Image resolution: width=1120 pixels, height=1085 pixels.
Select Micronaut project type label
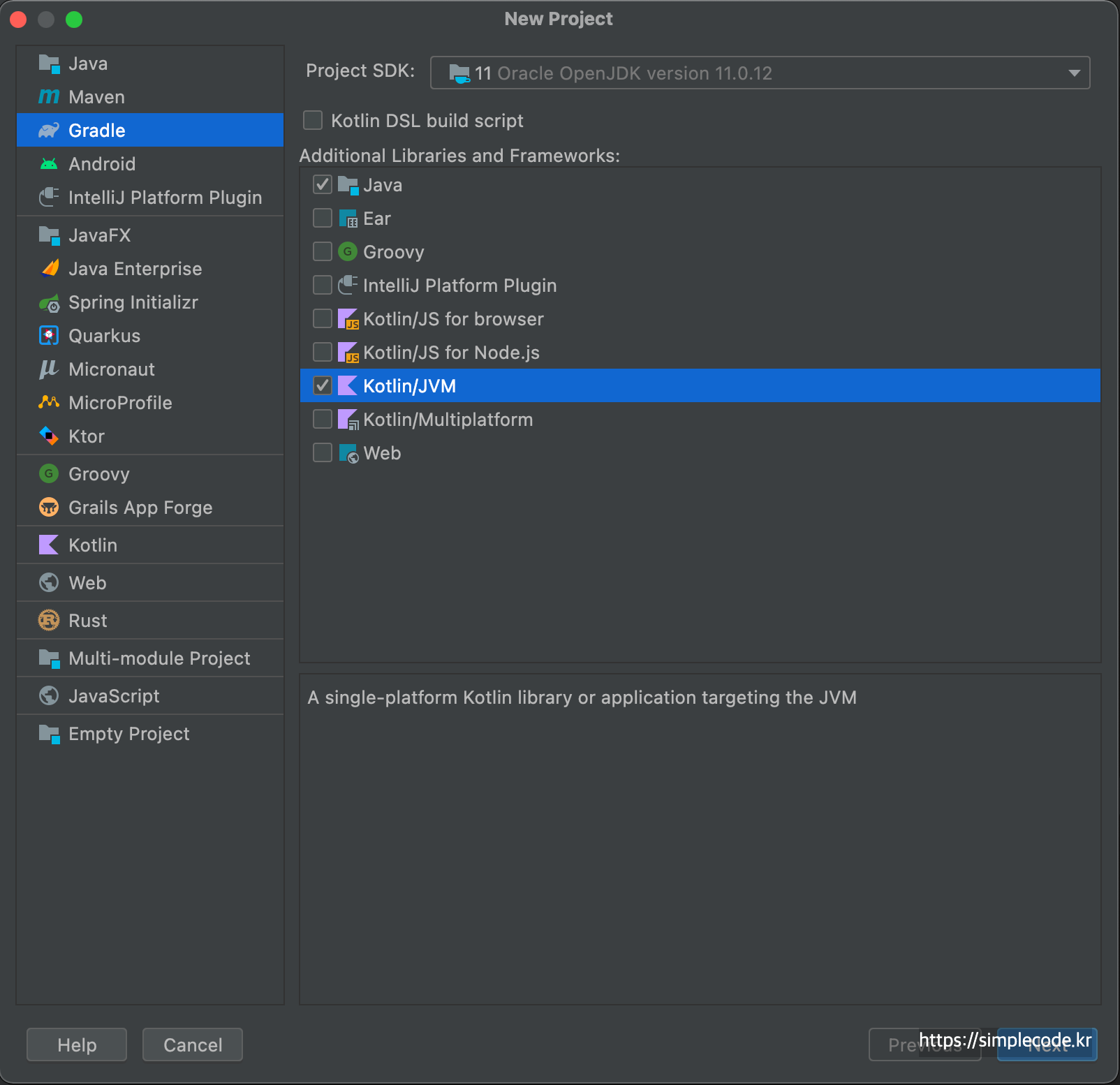112,369
